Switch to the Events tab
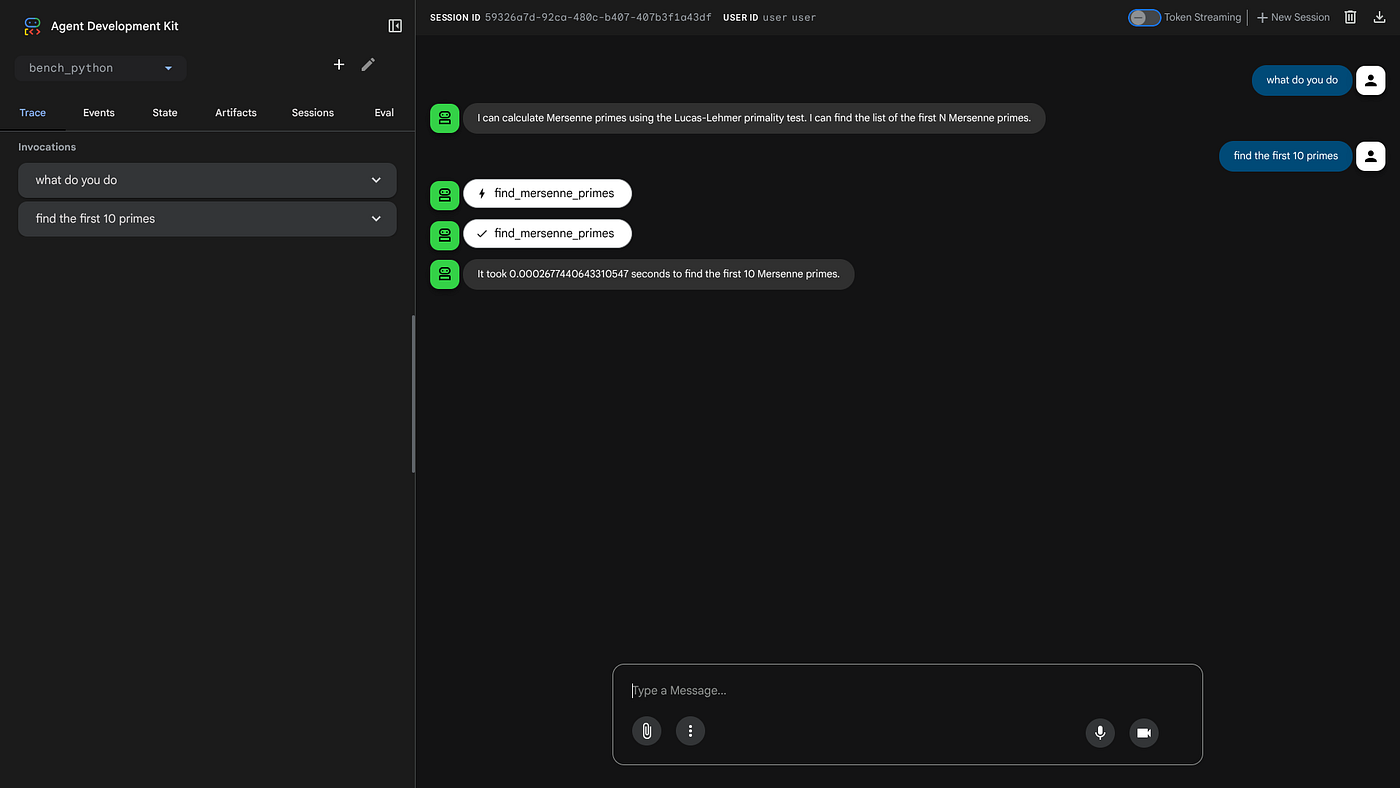This screenshot has width=1400, height=788. (99, 113)
